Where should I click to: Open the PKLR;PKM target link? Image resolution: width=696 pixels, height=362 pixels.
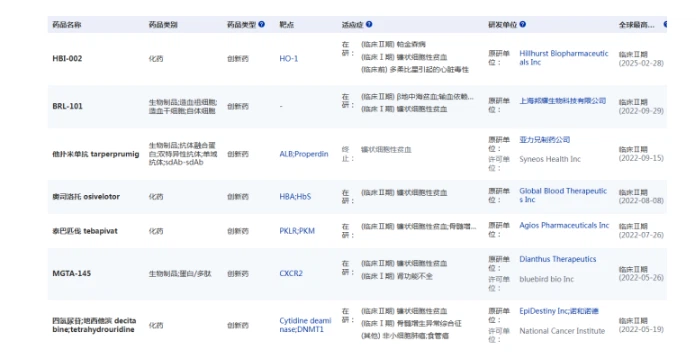297,231
